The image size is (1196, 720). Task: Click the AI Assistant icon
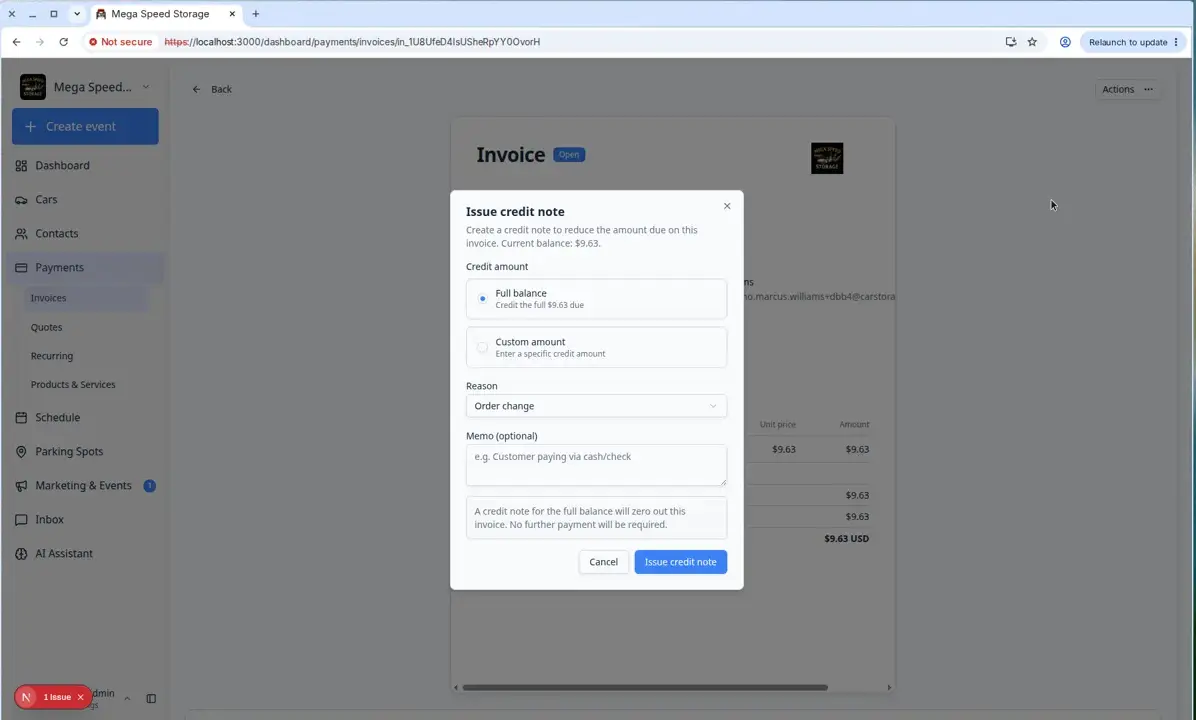pos(21,554)
